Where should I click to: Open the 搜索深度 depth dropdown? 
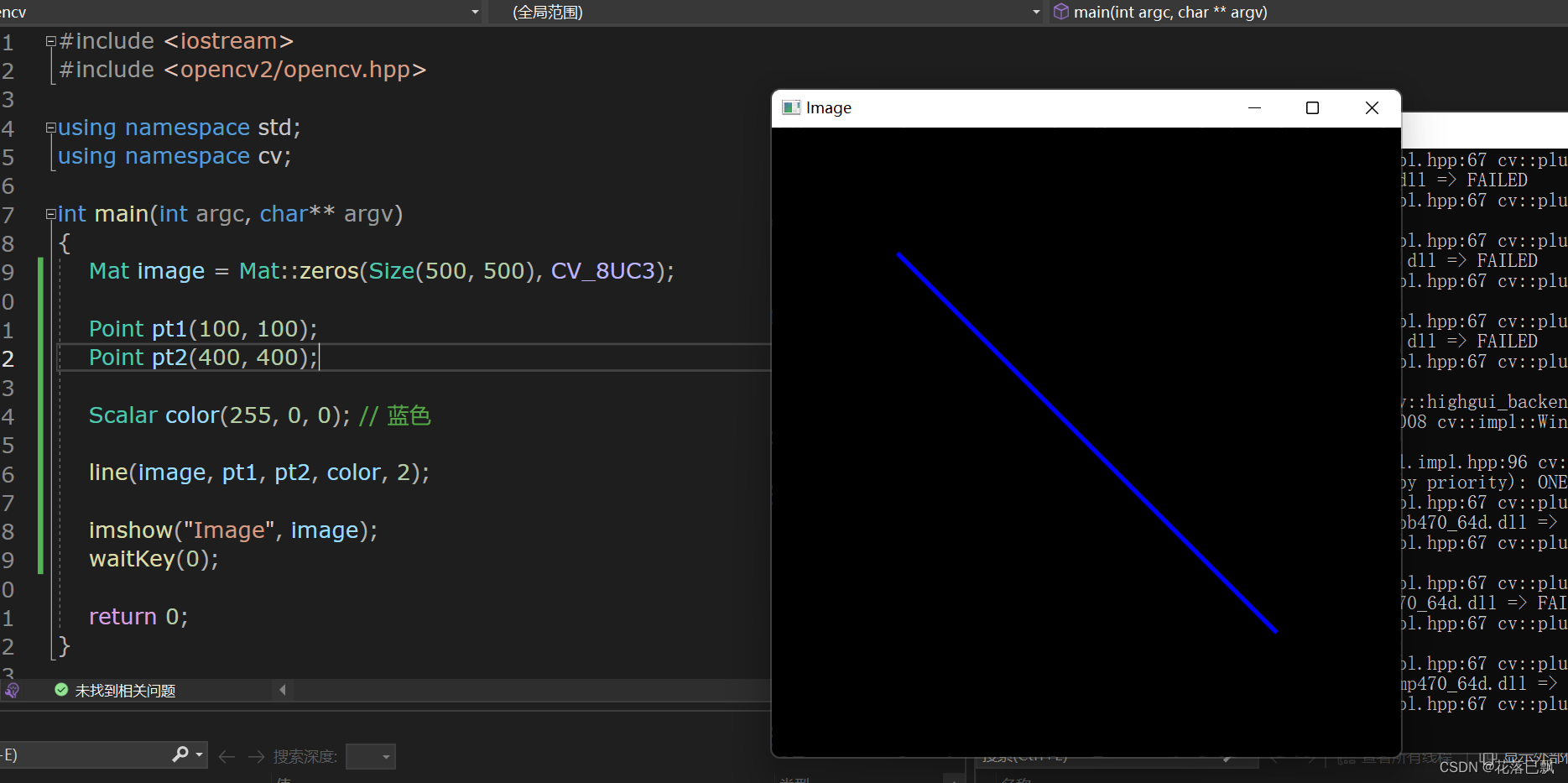pos(370,757)
